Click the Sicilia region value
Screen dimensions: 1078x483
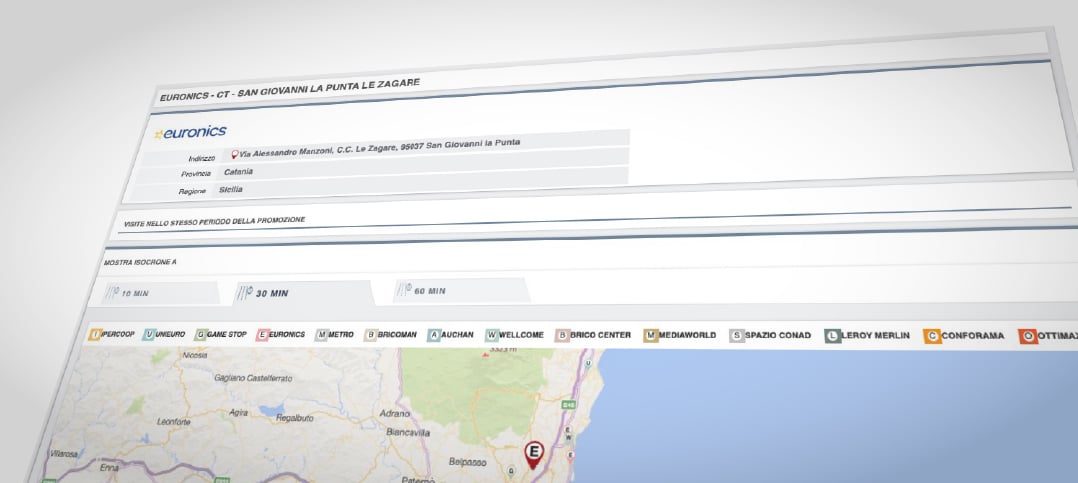230,189
